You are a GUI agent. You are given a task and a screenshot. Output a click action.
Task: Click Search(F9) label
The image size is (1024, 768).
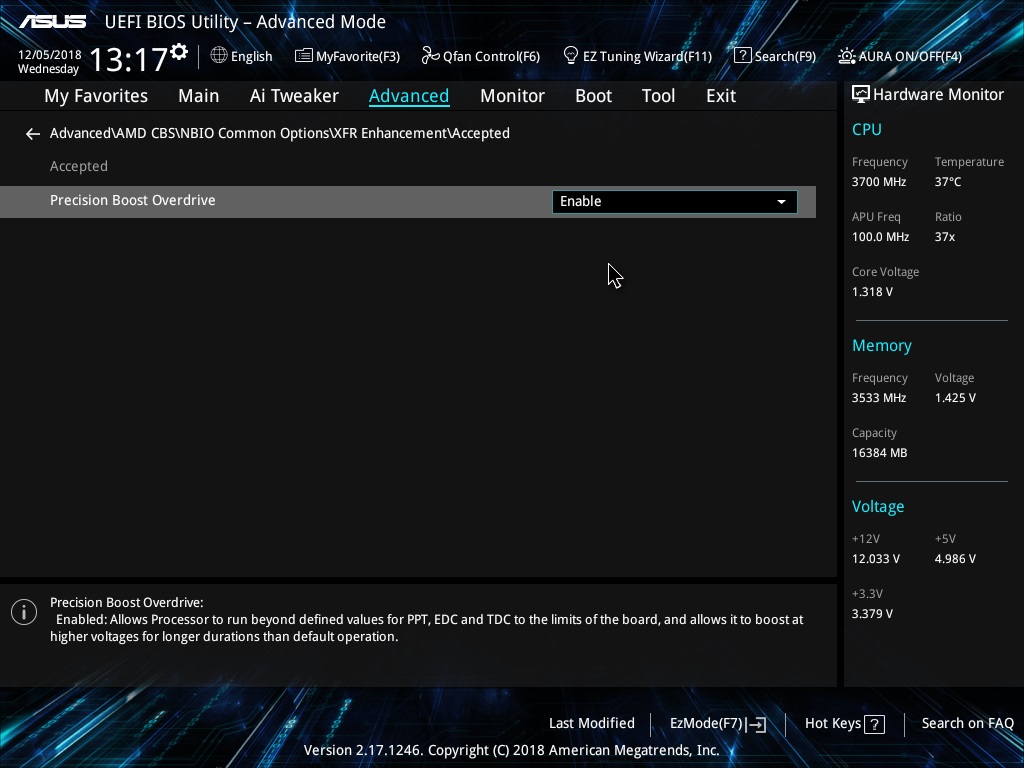(x=785, y=57)
